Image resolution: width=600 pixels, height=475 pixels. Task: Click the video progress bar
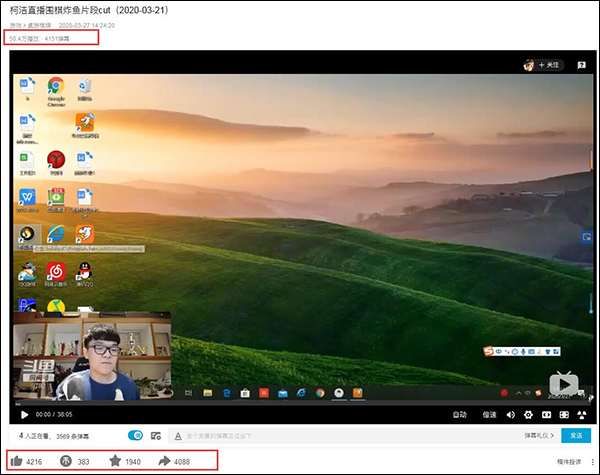300,403
